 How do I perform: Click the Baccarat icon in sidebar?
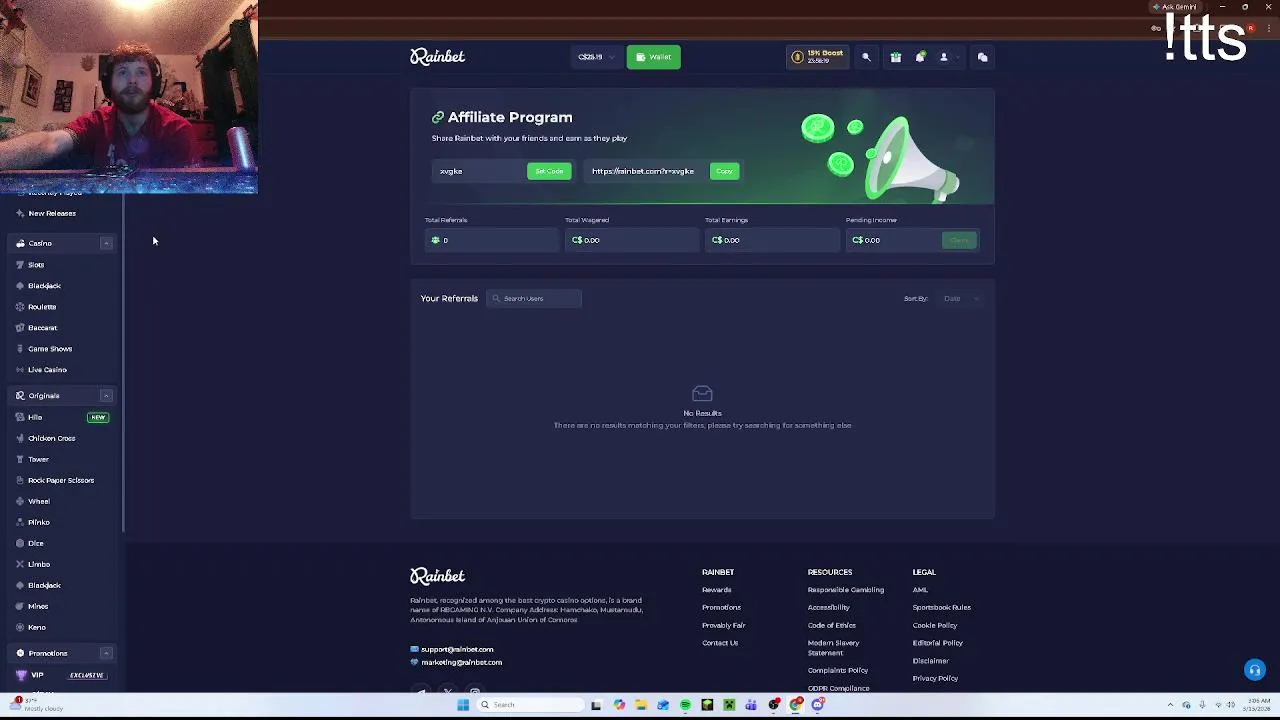(20, 328)
